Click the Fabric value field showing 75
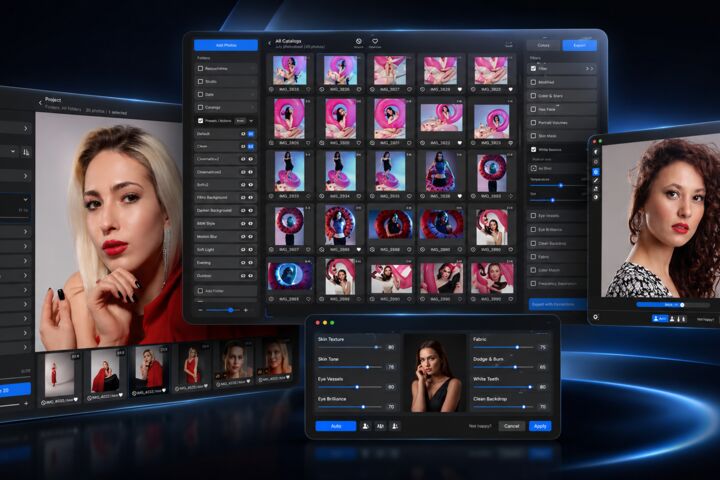Image resolution: width=720 pixels, height=480 pixels. [543, 347]
